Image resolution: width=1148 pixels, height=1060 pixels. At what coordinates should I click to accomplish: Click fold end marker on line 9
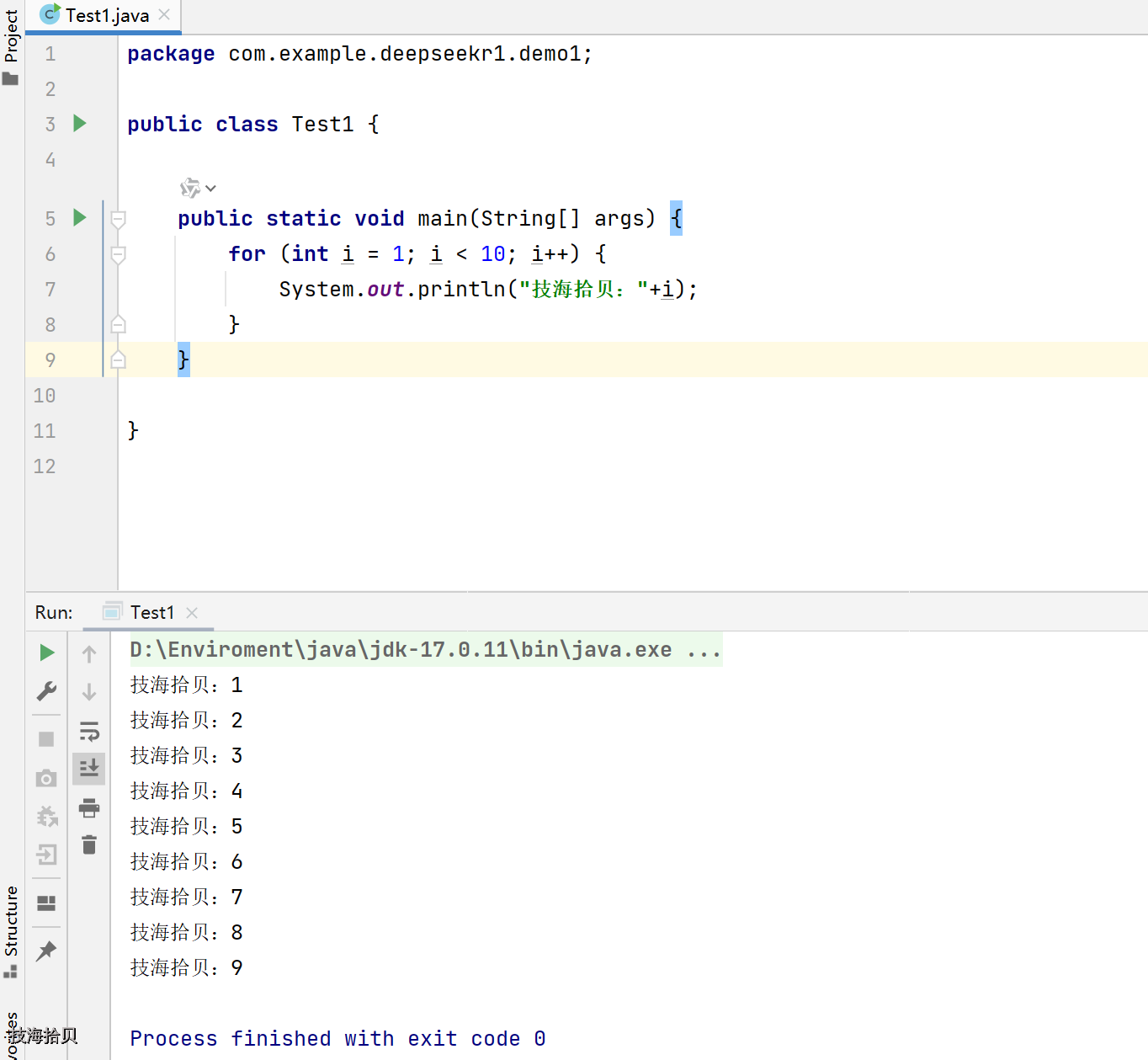(119, 360)
